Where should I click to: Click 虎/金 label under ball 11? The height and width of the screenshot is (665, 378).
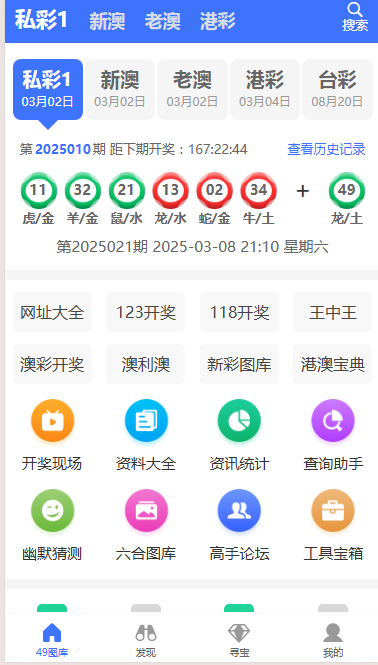coord(39,218)
